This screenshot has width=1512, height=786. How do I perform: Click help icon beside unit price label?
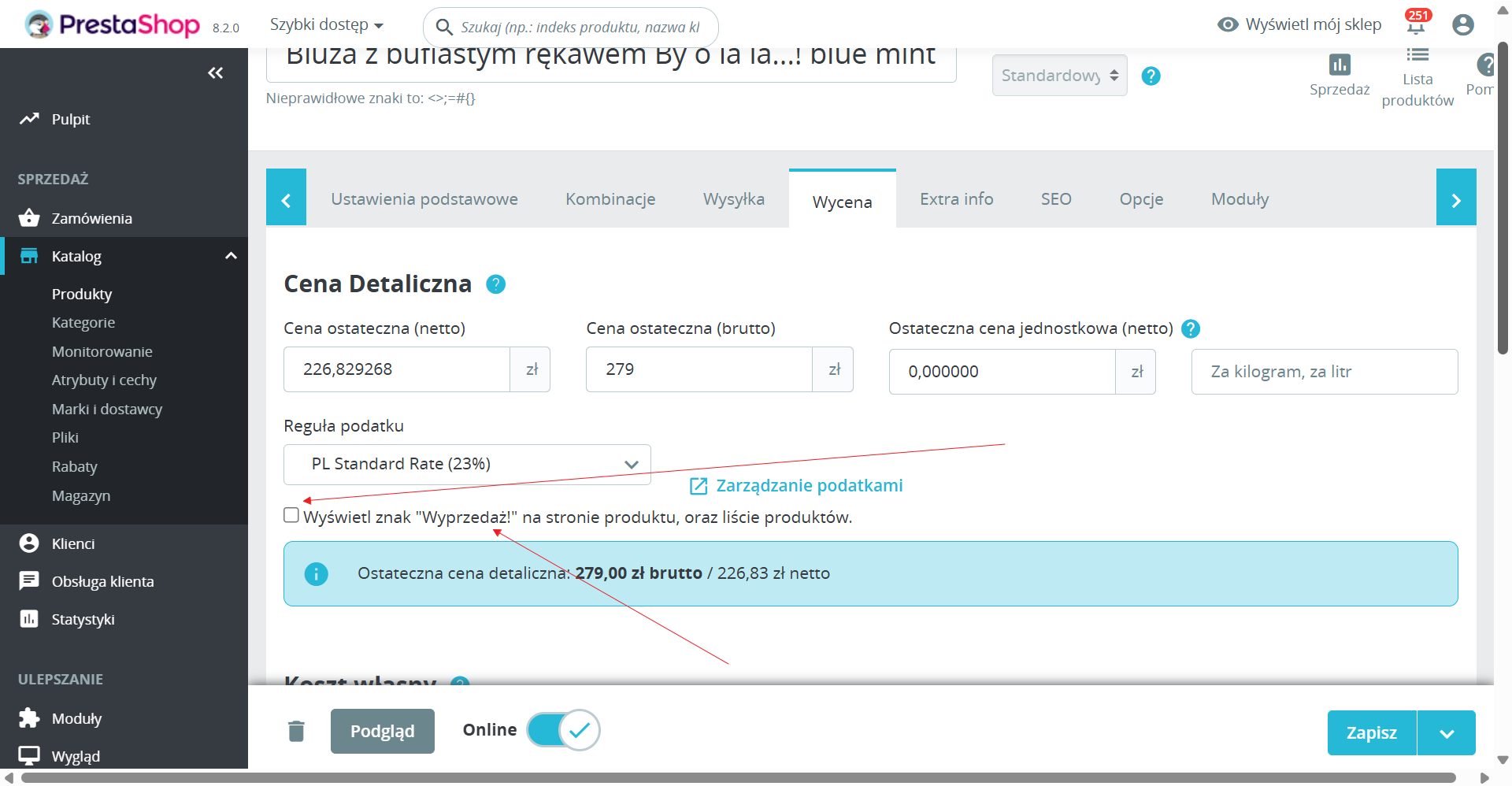[1191, 328]
